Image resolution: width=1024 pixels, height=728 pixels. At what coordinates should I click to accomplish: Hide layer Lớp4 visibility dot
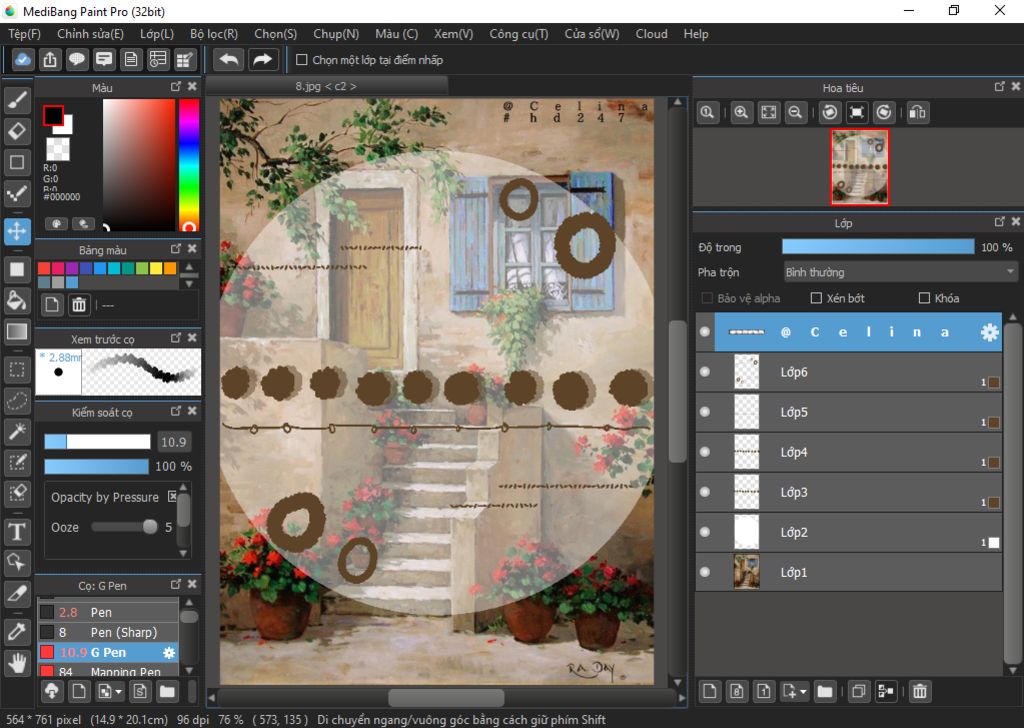[x=705, y=452]
